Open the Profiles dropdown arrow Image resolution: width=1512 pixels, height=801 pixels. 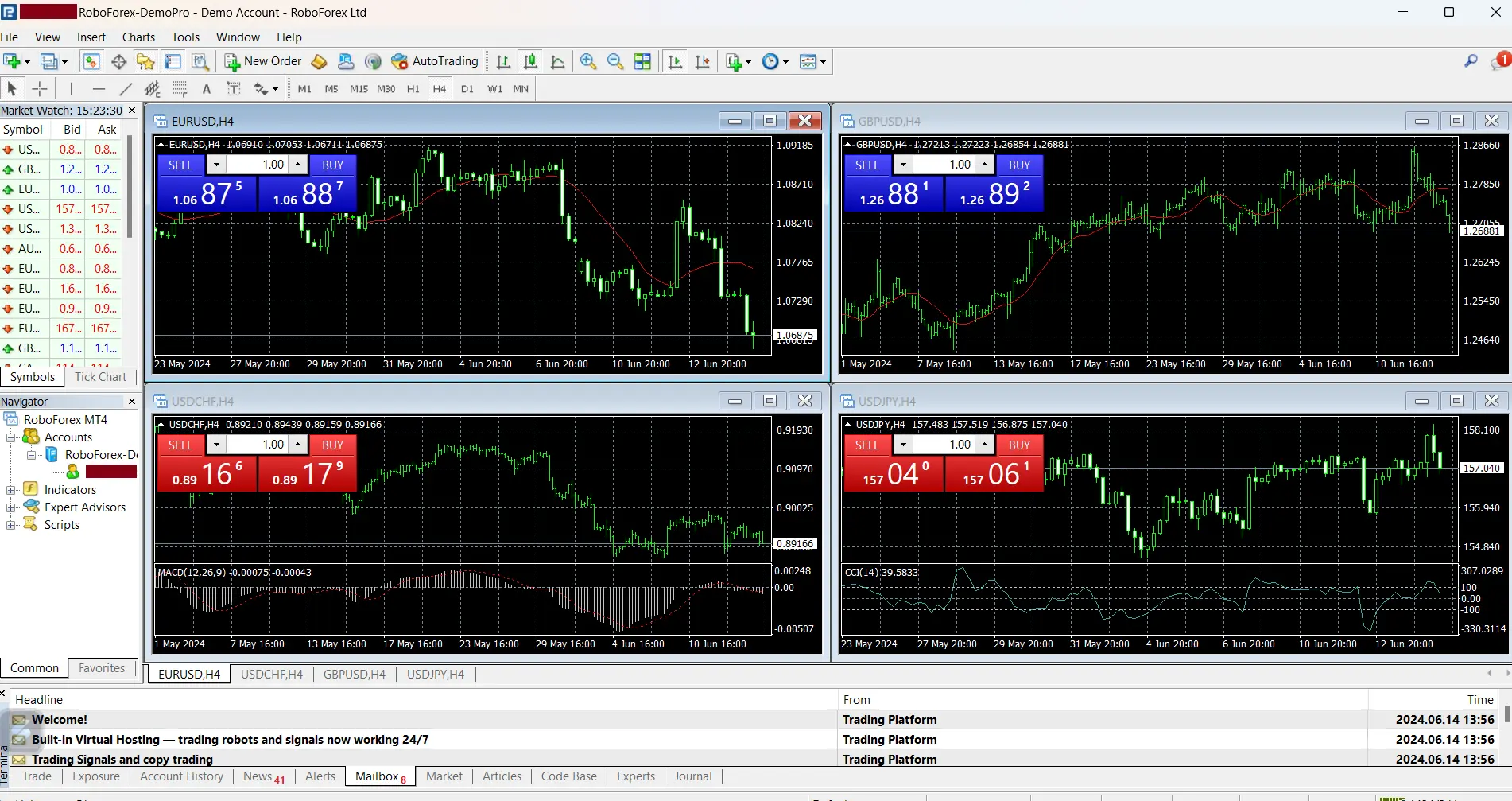tap(64, 61)
